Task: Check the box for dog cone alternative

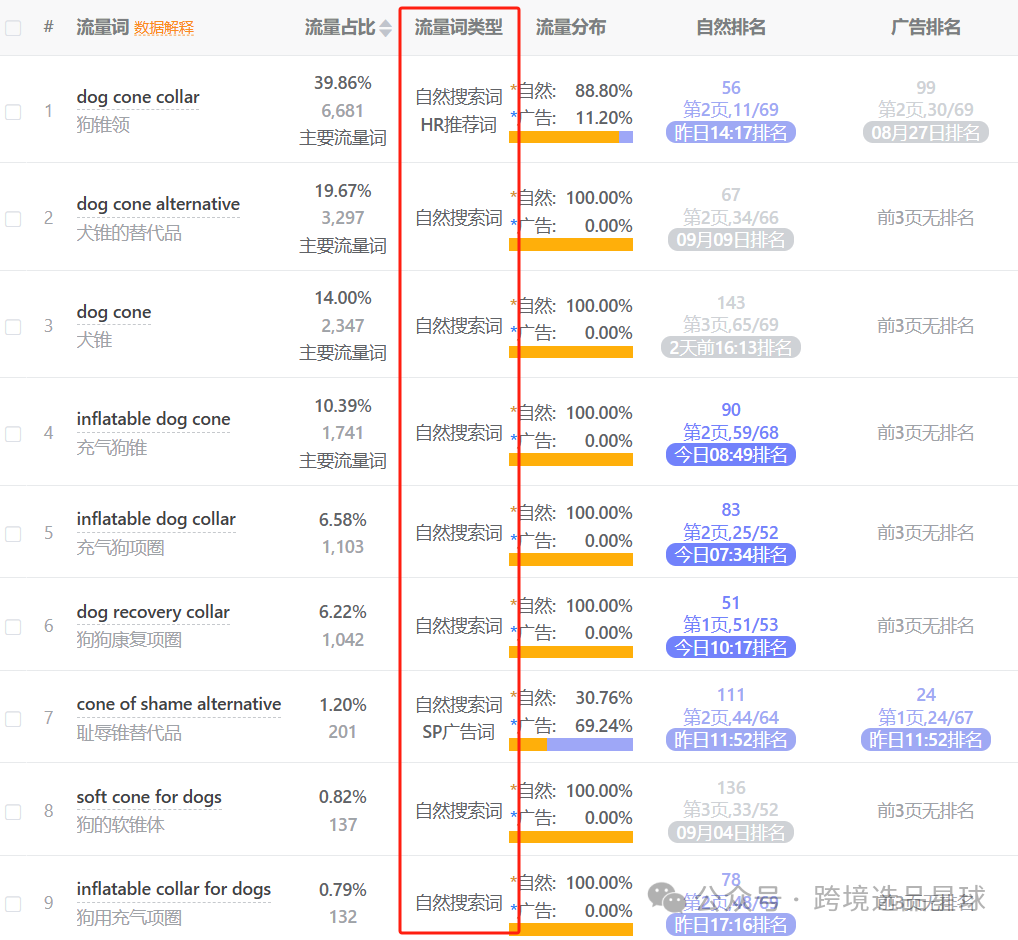Action: click(13, 219)
